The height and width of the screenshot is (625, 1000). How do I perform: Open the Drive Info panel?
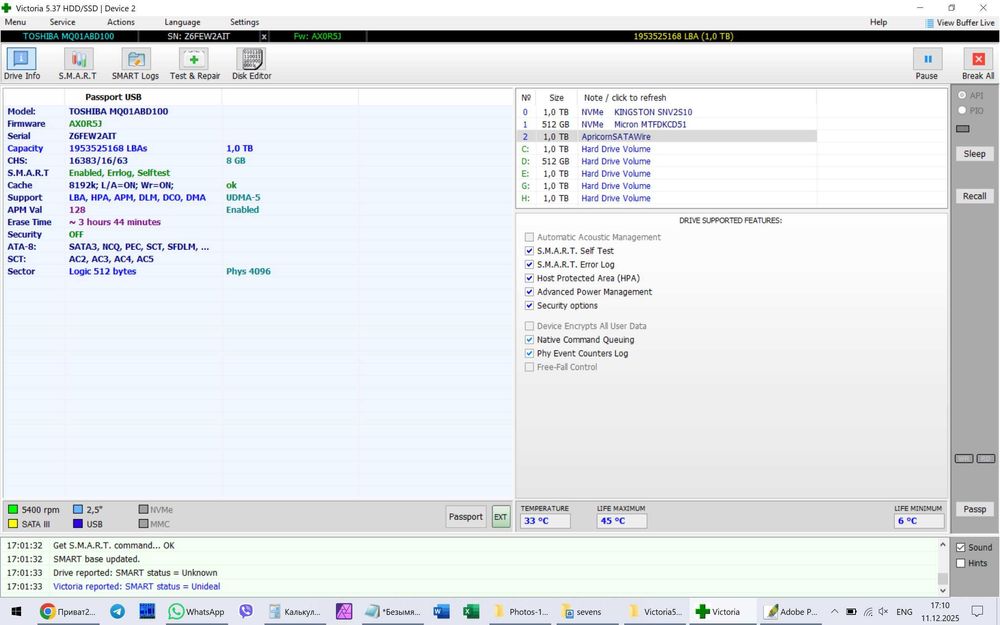pyautogui.click(x=21, y=64)
